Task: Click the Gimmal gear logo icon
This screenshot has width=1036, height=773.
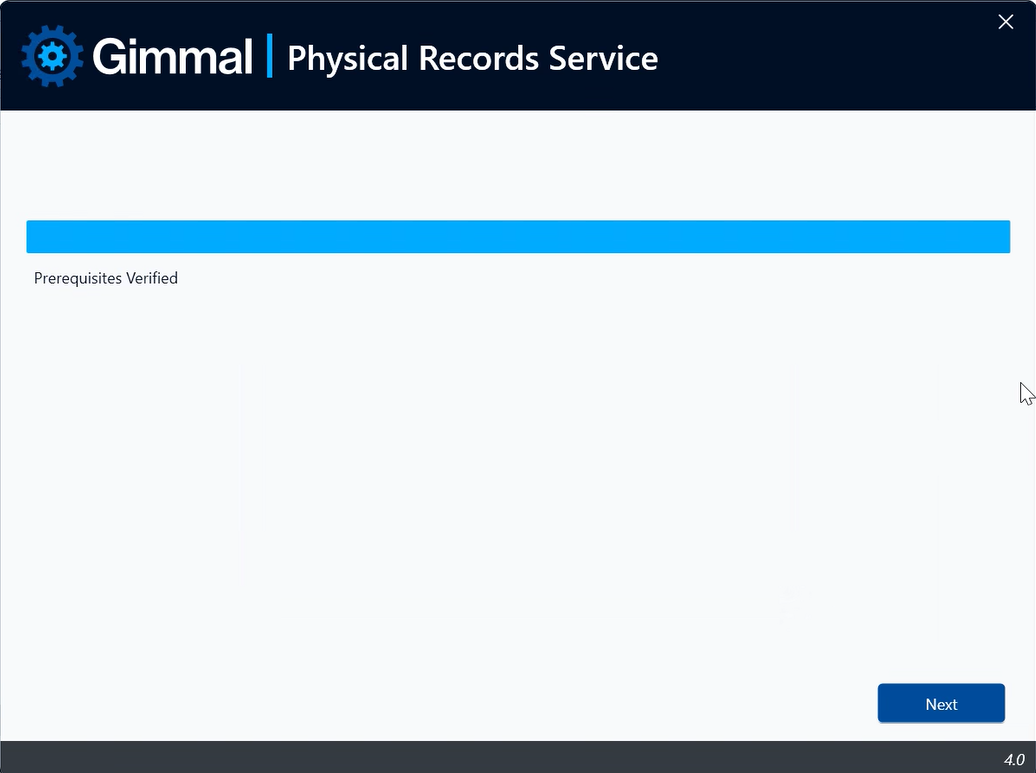Action: tap(52, 56)
